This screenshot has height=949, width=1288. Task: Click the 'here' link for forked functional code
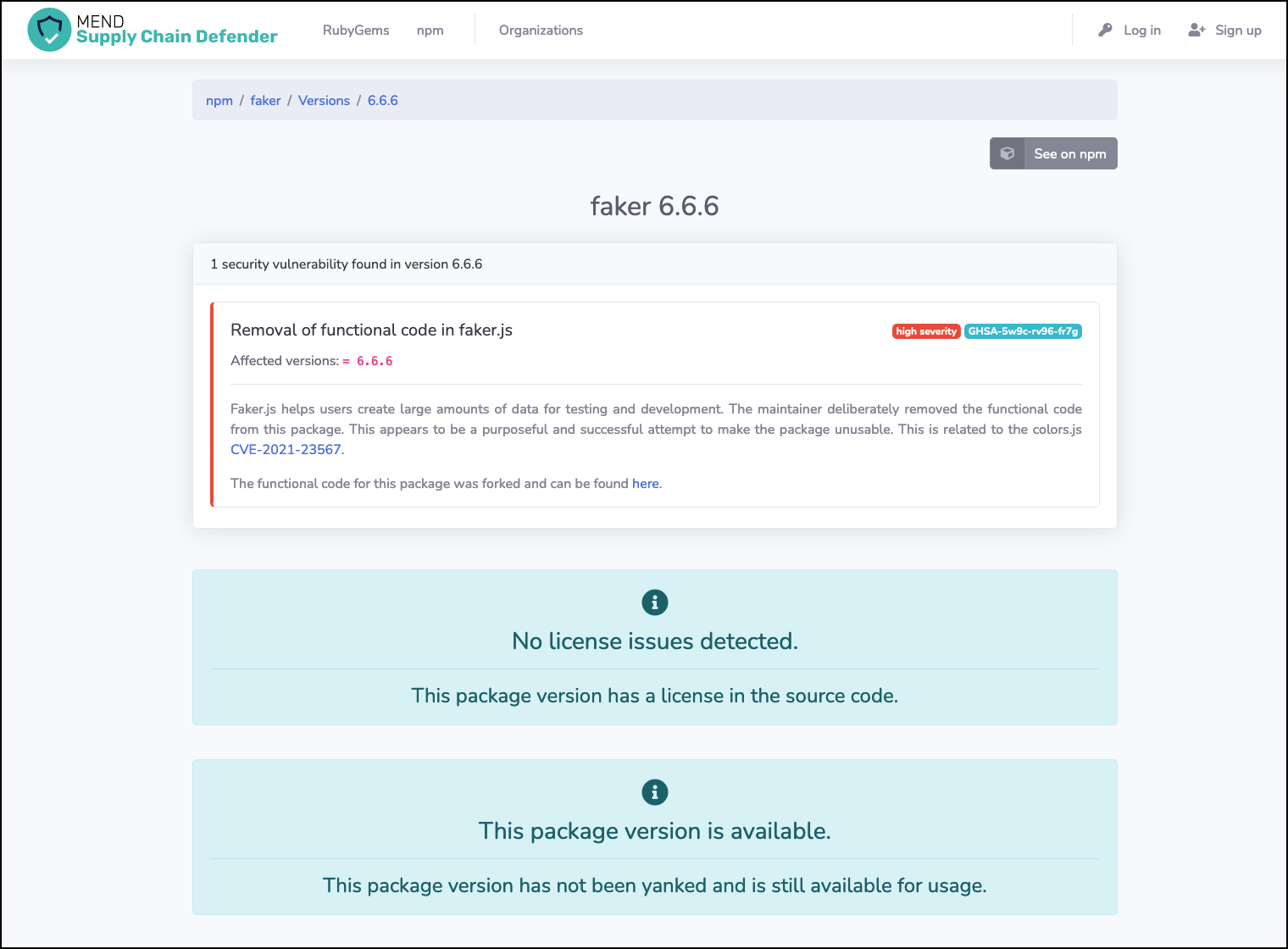[645, 483]
